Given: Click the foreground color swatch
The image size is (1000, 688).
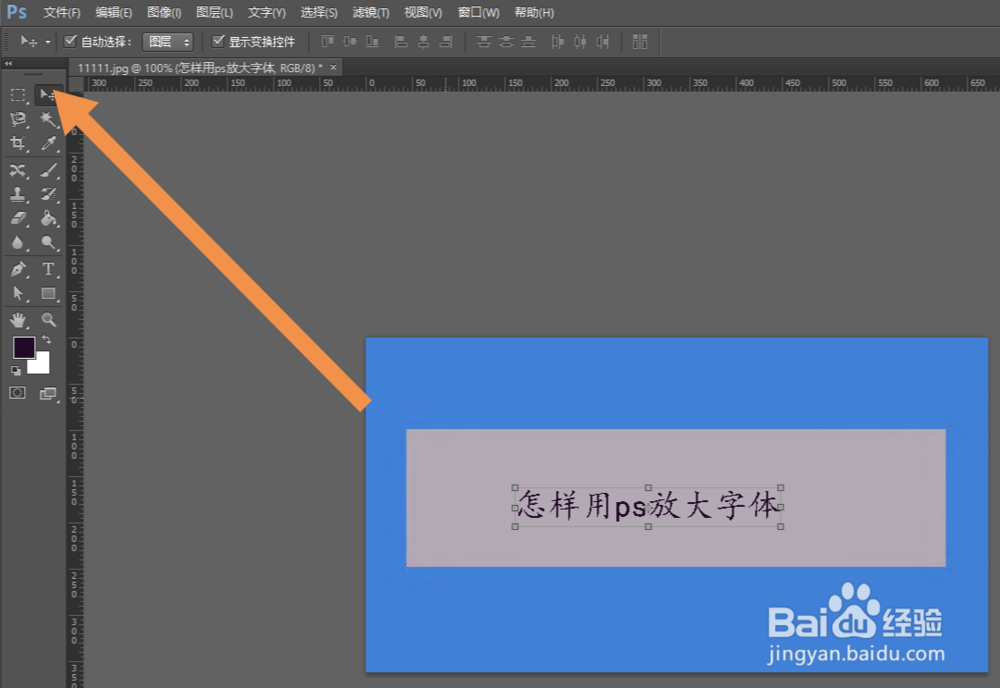Looking at the screenshot, I should coord(23,347).
